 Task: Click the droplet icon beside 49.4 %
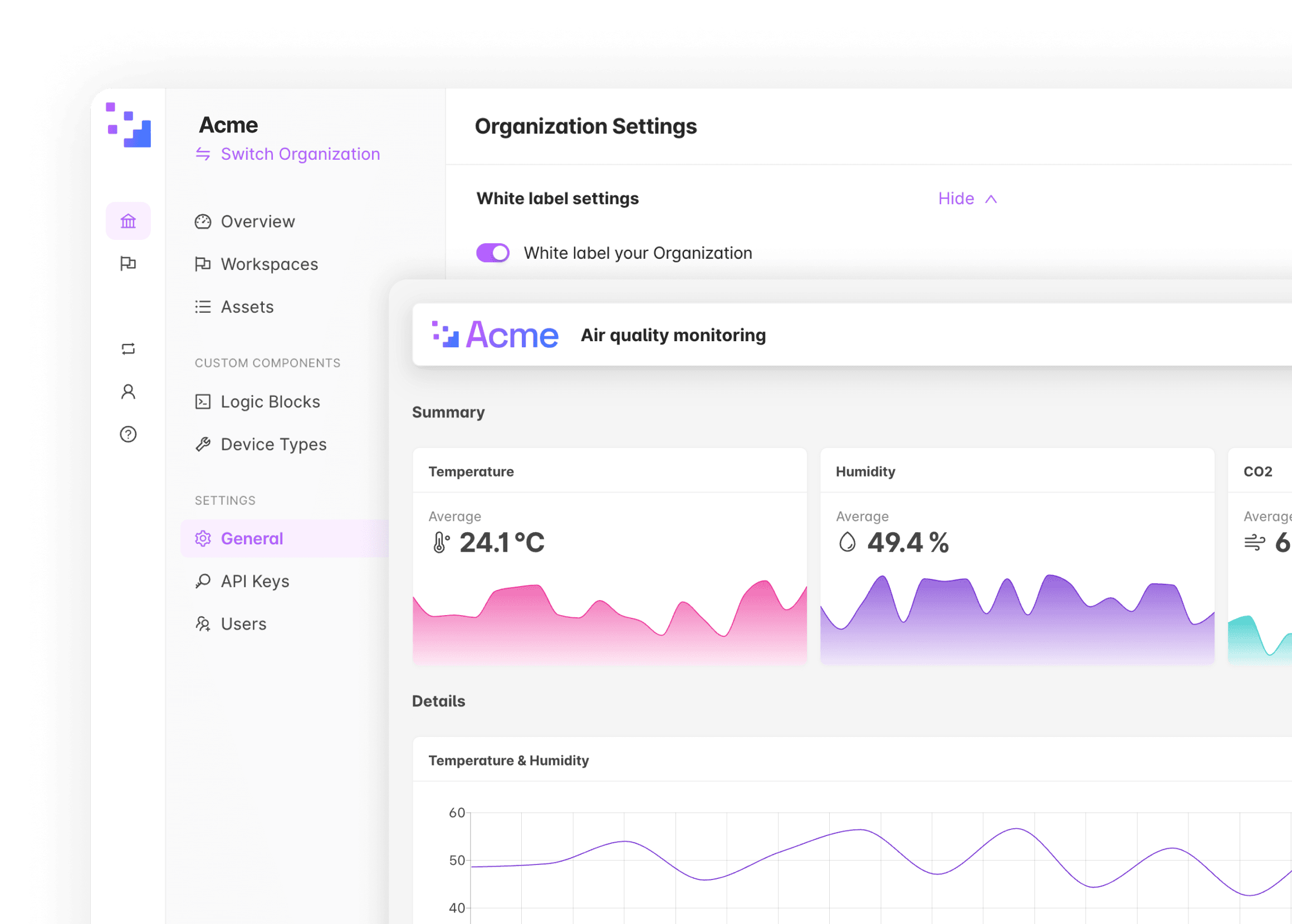[x=847, y=542]
